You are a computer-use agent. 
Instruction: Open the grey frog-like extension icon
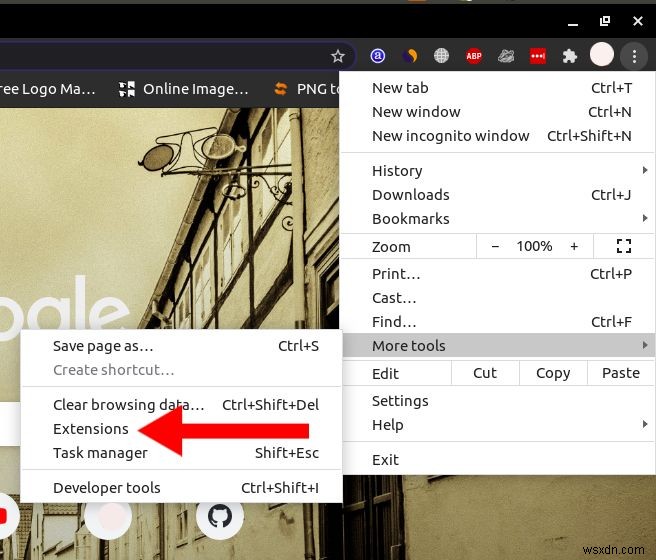click(x=506, y=56)
